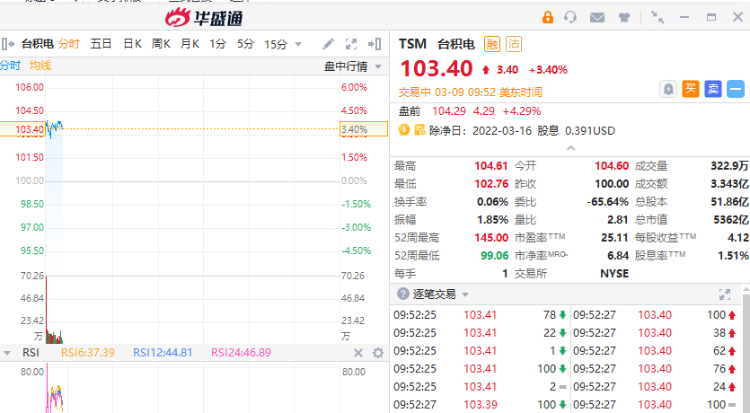Switch to 1分 chart tab
Screen dimensions: 750x413
(x=218, y=44)
